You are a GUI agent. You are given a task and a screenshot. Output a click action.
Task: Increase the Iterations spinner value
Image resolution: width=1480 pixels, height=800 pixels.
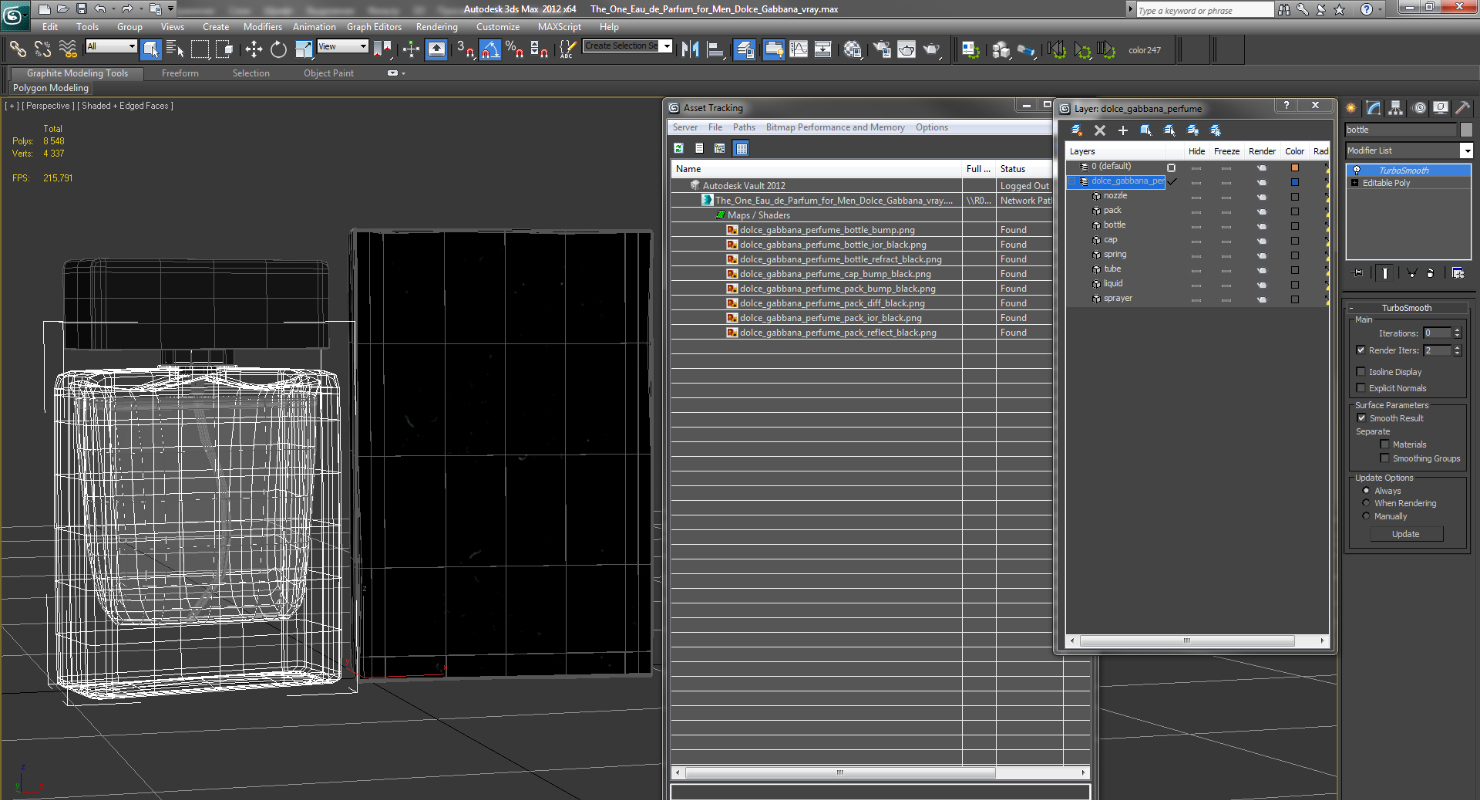click(x=1457, y=330)
